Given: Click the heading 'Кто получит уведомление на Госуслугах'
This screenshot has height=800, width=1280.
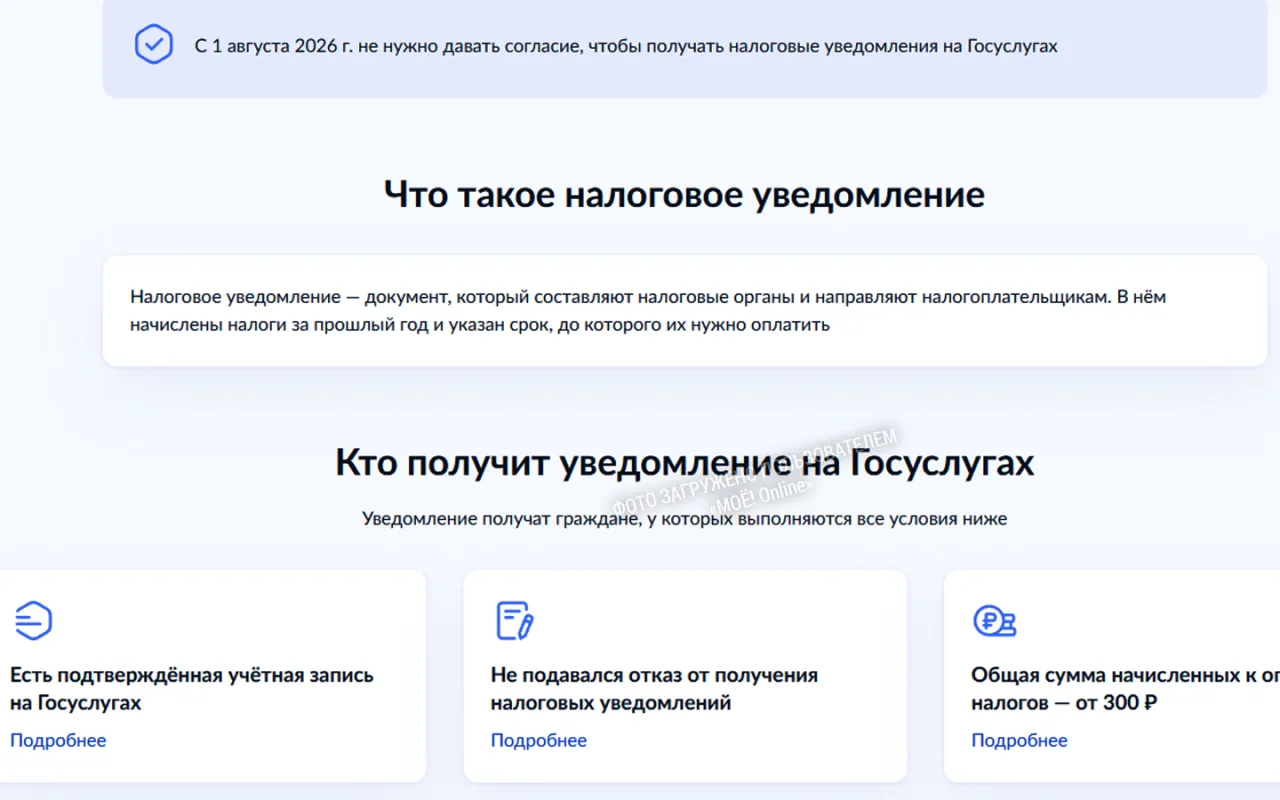Looking at the screenshot, I should click(x=685, y=463).
